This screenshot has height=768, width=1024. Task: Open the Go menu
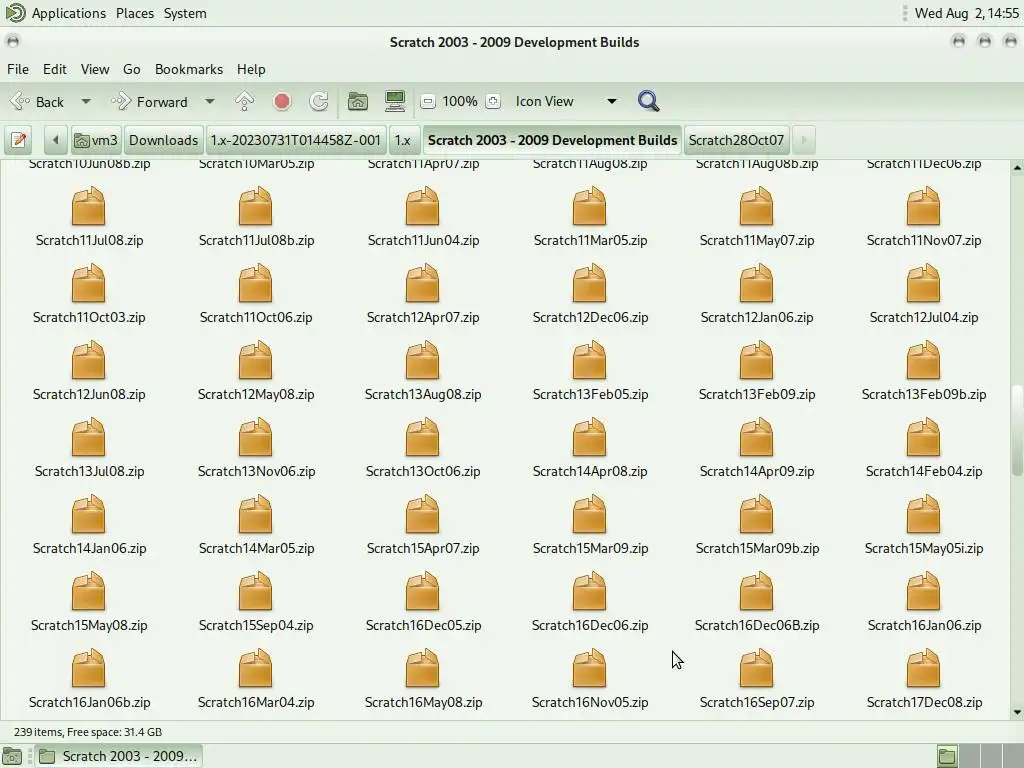coord(131,69)
